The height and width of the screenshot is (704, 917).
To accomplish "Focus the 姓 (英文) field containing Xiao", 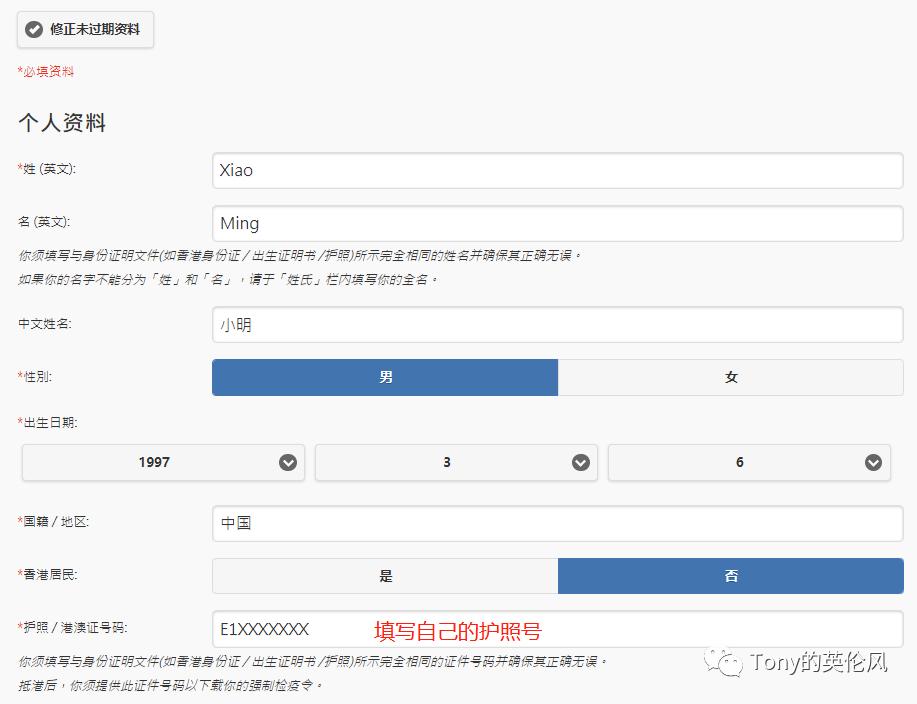I will (x=557, y=171).
